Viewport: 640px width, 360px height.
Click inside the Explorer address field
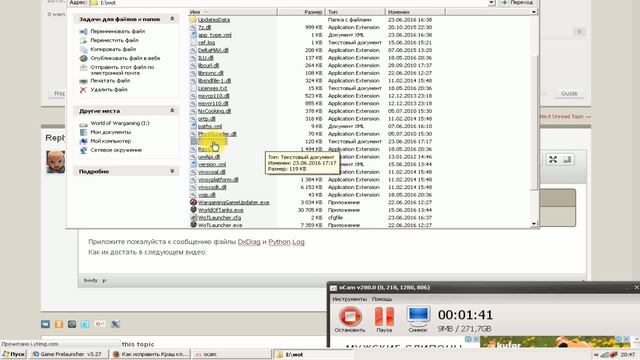coord(289,3)
